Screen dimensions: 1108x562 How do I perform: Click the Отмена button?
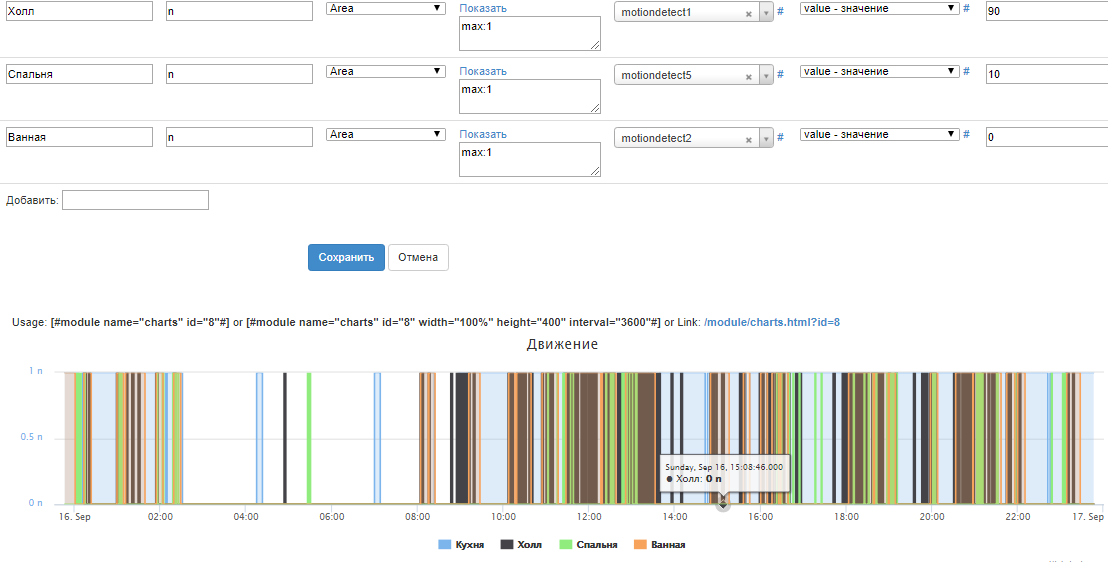tap(418, 257)
